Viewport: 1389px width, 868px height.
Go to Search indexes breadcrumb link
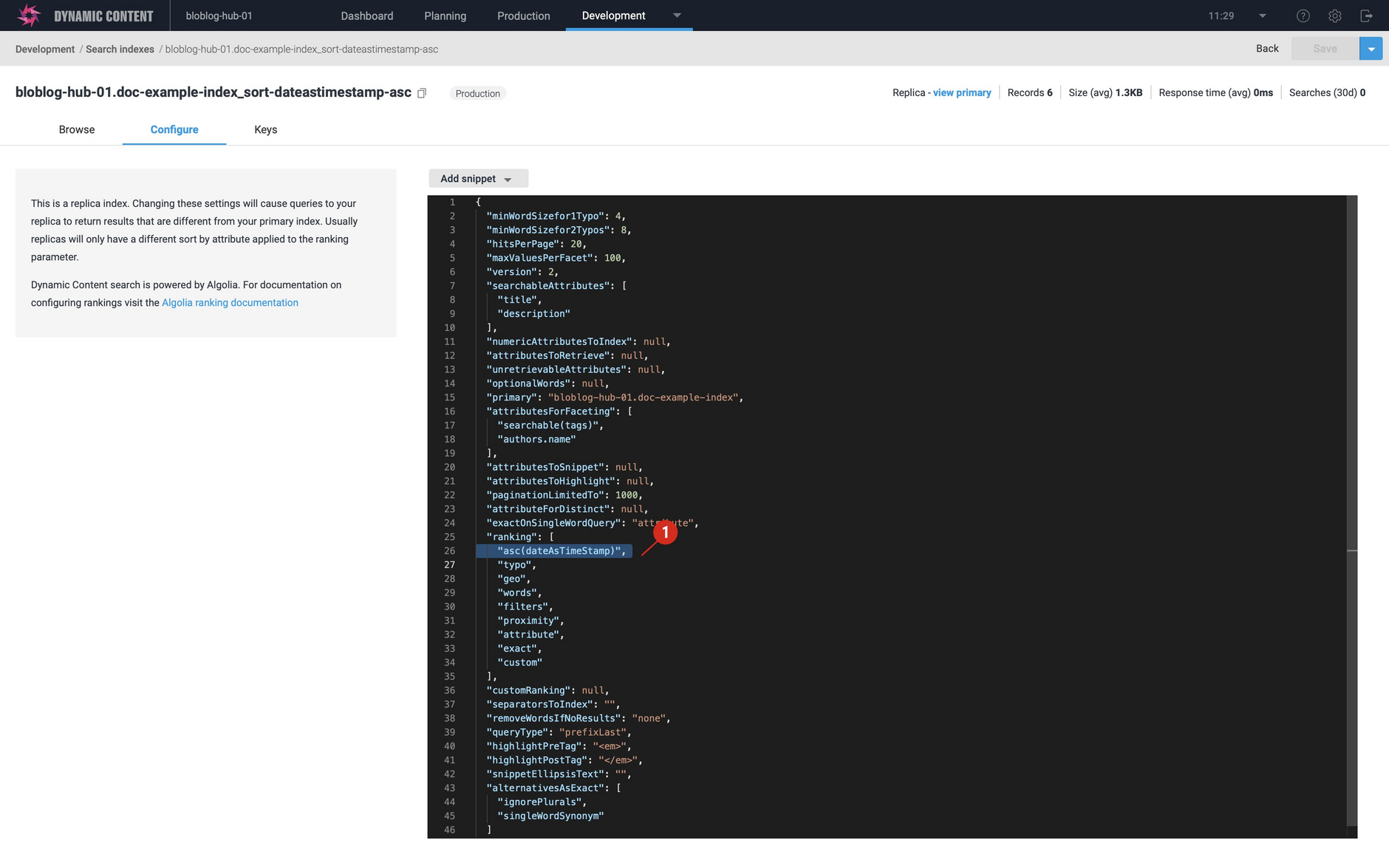[120, 49]
